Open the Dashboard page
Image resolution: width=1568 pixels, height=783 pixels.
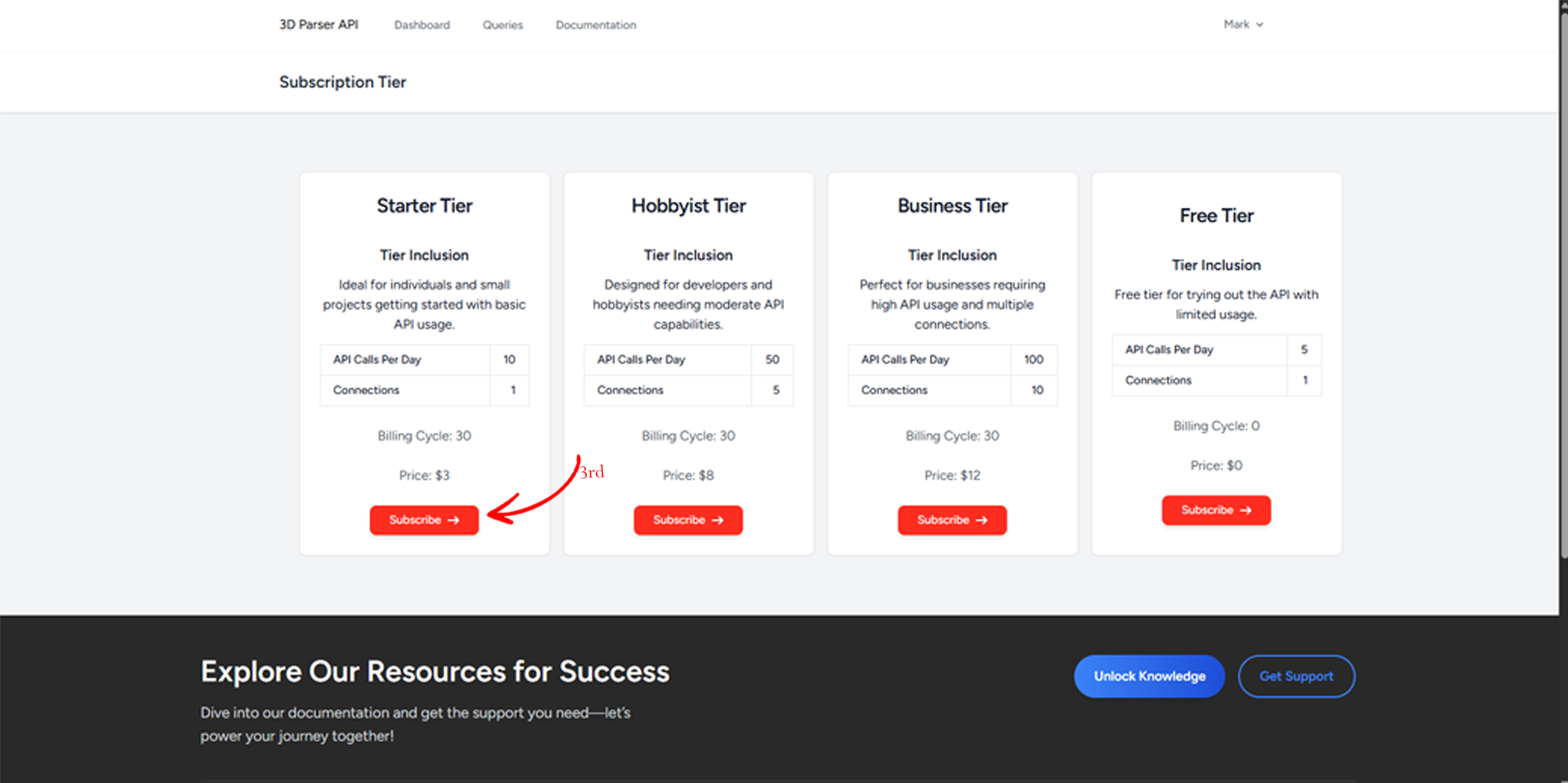[421, 25]
